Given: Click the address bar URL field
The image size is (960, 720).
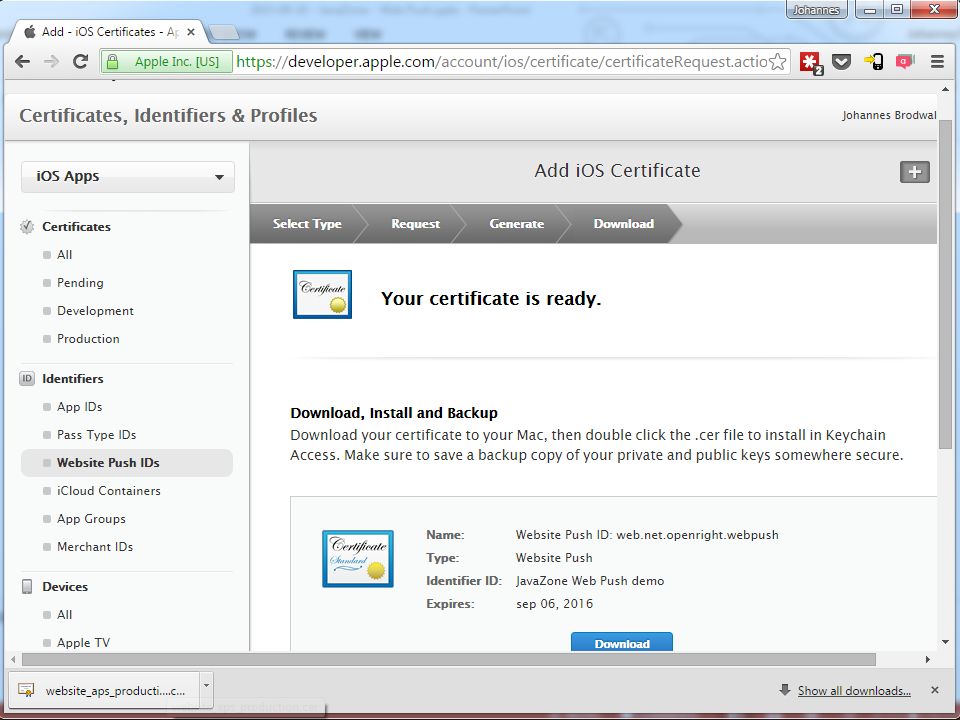Looking at the screenshot, I should click(x=502, y=61).
